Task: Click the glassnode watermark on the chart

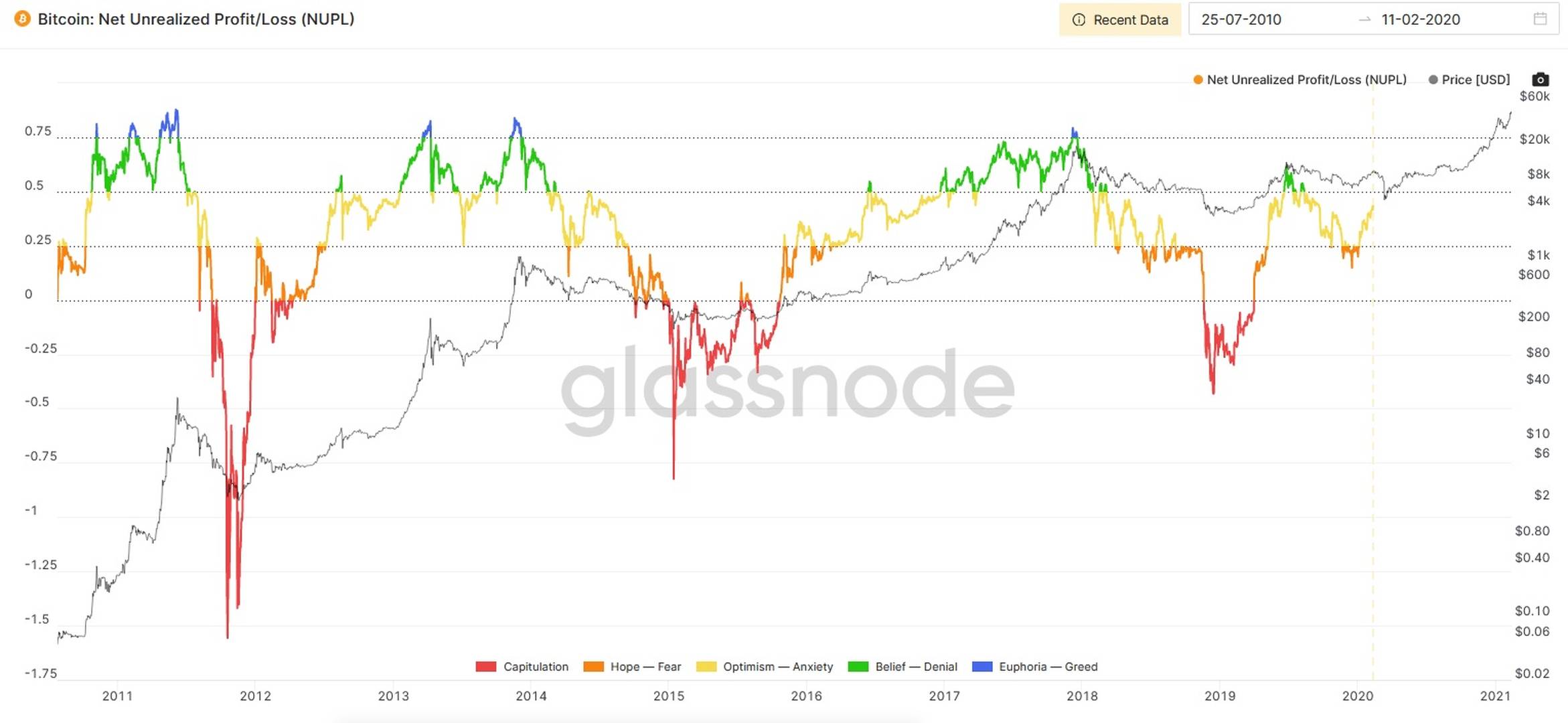Action: coord(787,388)
